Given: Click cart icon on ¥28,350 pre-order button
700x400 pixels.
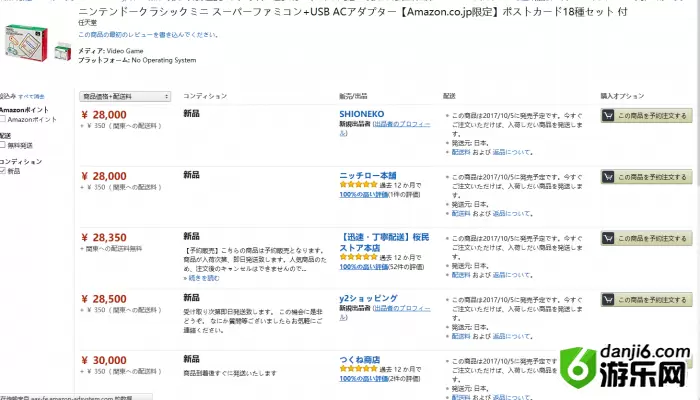Looking at the screenshot, I should [x=608, y=238].
